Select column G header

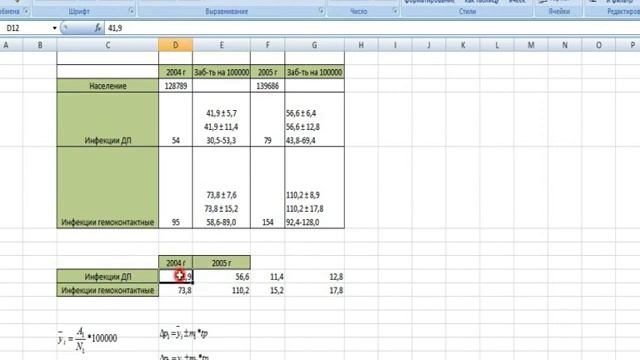(x=314, y=45)
